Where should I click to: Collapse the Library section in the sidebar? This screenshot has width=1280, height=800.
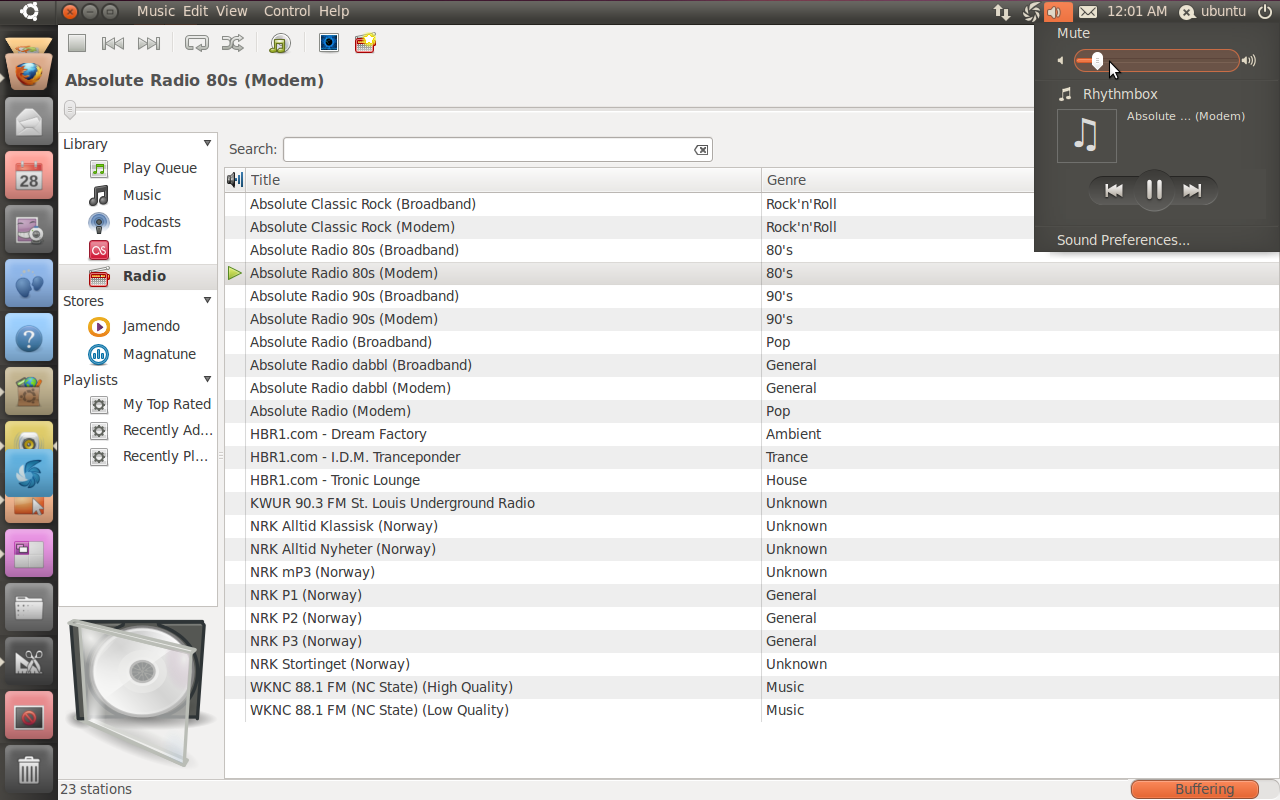(x=207, y=144)
